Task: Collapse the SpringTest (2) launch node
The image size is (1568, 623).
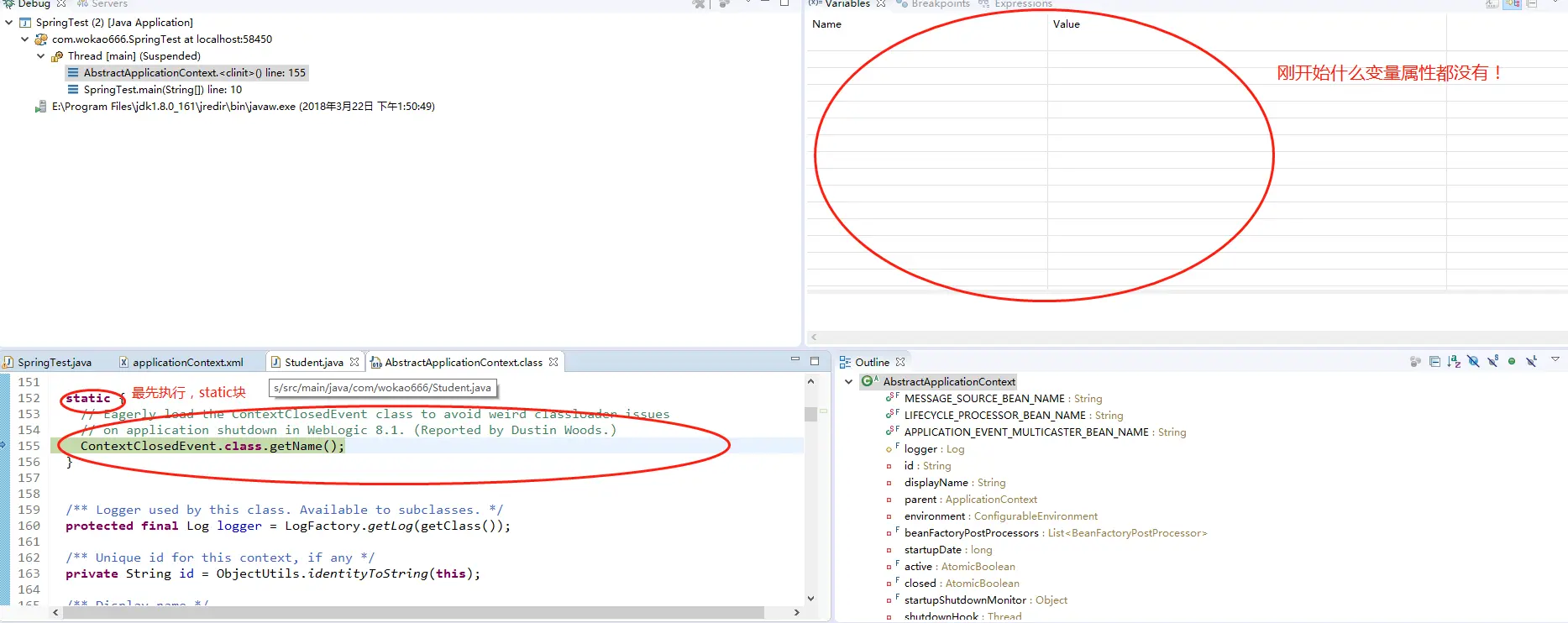Action: (8, 23)
